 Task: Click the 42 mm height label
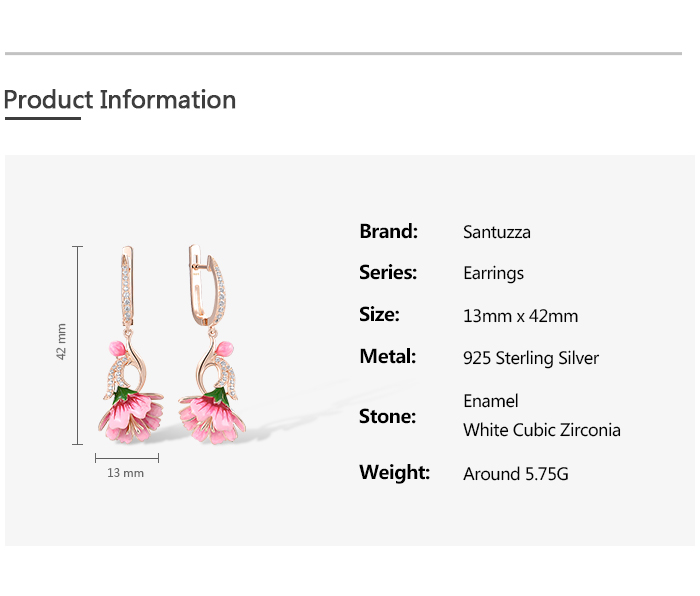[61, 341]
